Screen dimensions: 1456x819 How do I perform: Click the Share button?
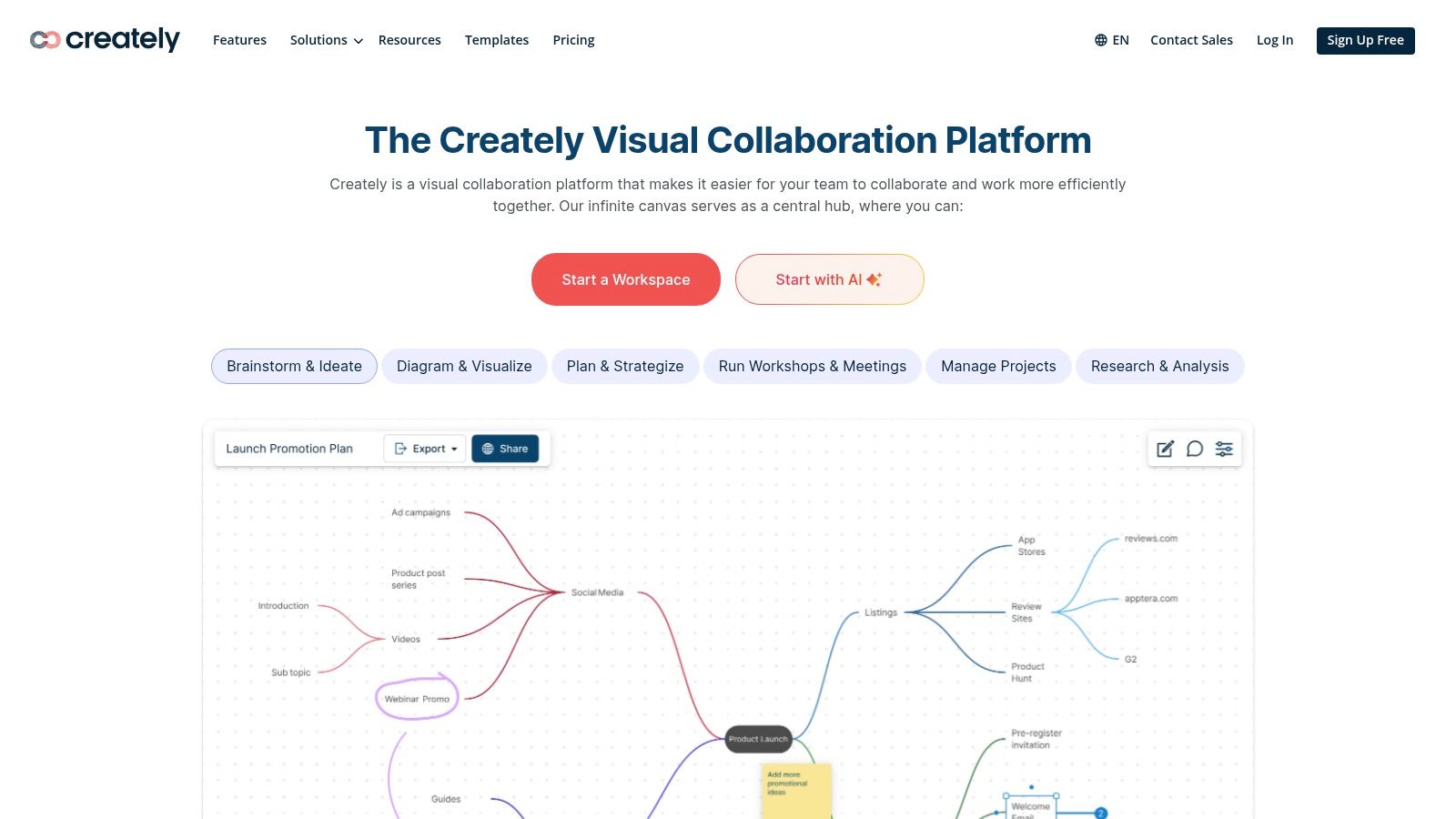pos(505,449)
